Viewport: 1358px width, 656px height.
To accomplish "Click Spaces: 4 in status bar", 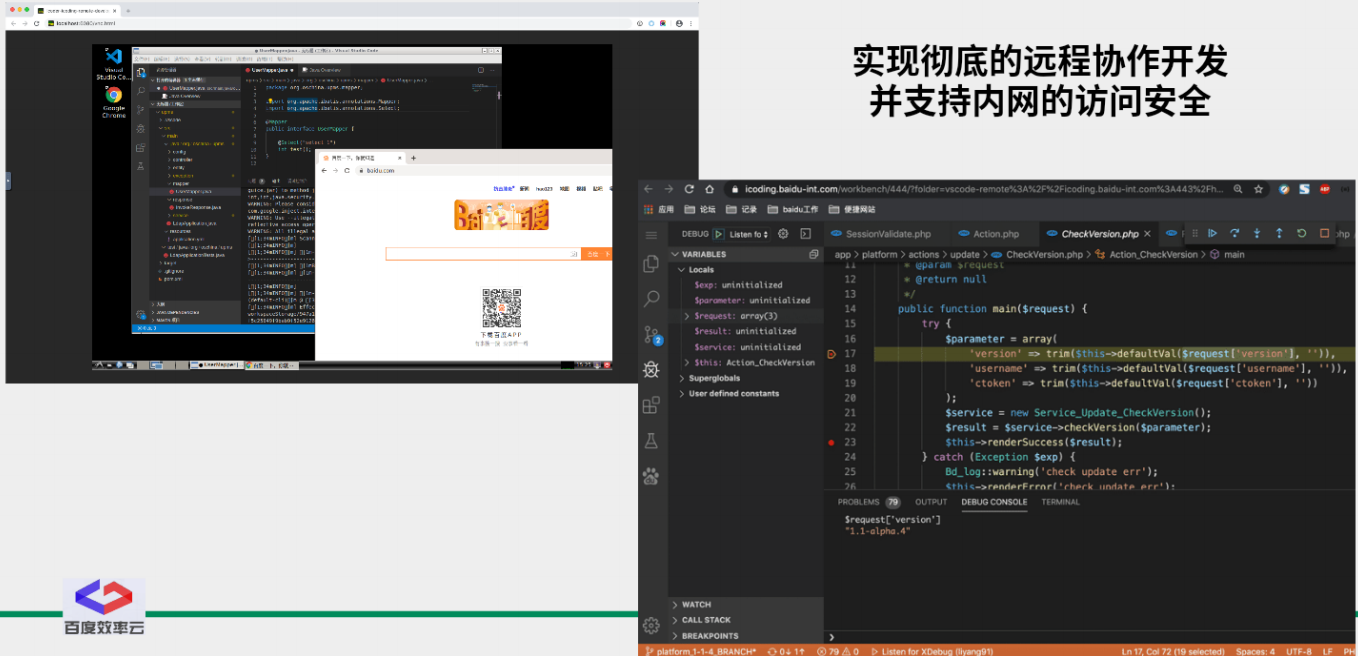I will (x=1255, y=650).
